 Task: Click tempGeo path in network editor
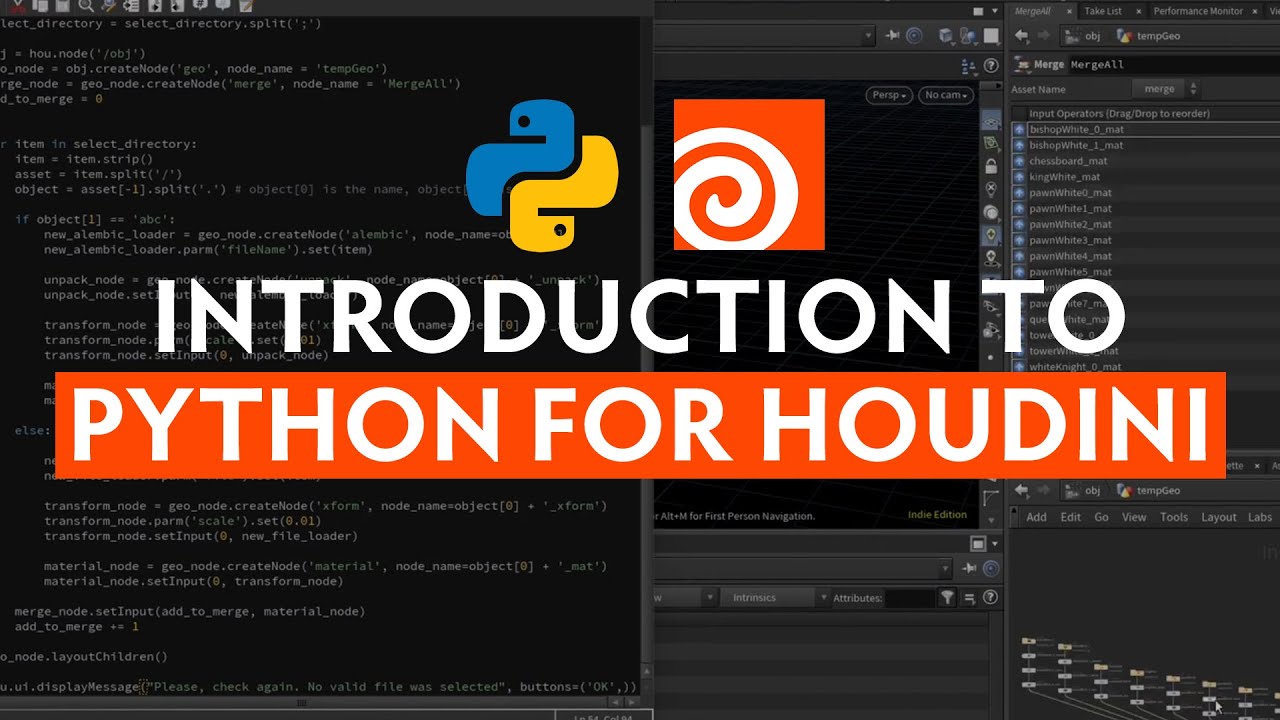(1149, 490)
